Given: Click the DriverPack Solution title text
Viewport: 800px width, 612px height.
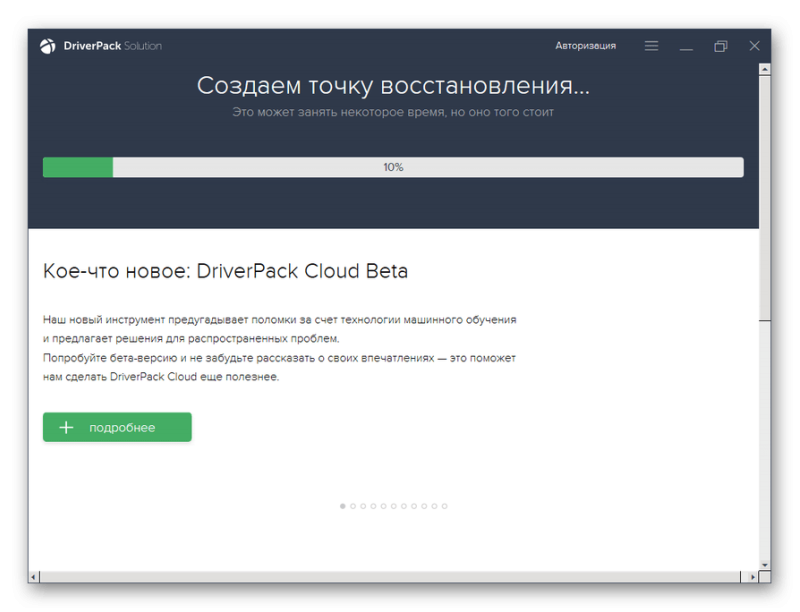Looking at the screenshot, I should [113, 46].
